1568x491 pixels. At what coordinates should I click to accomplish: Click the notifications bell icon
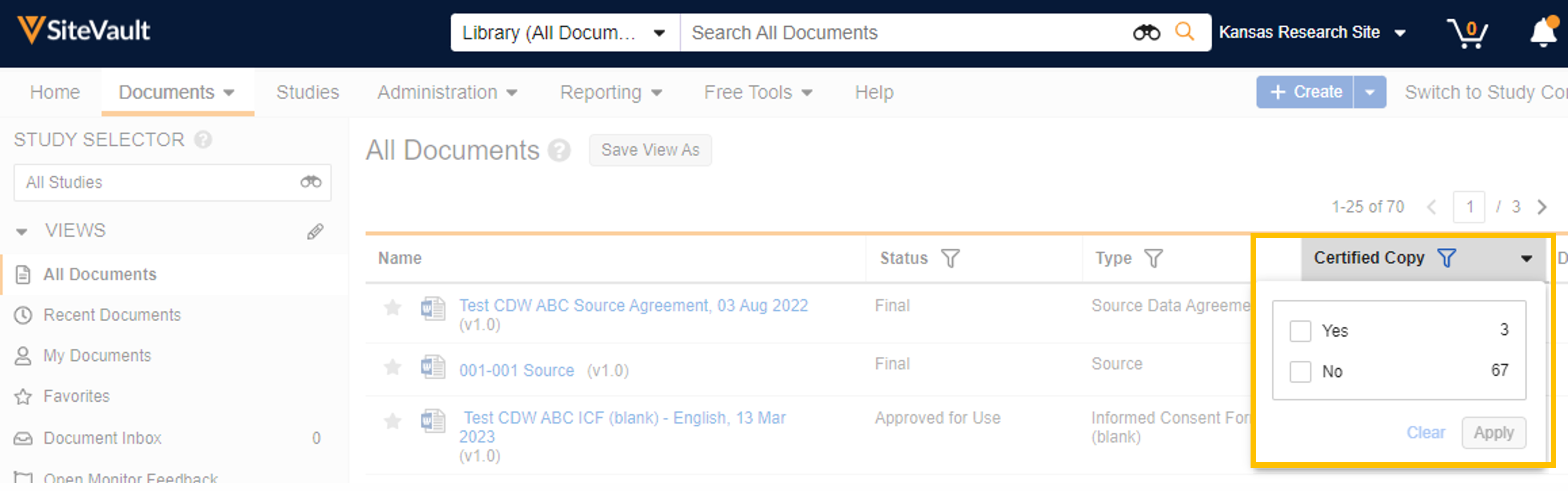coord(1542,33)
